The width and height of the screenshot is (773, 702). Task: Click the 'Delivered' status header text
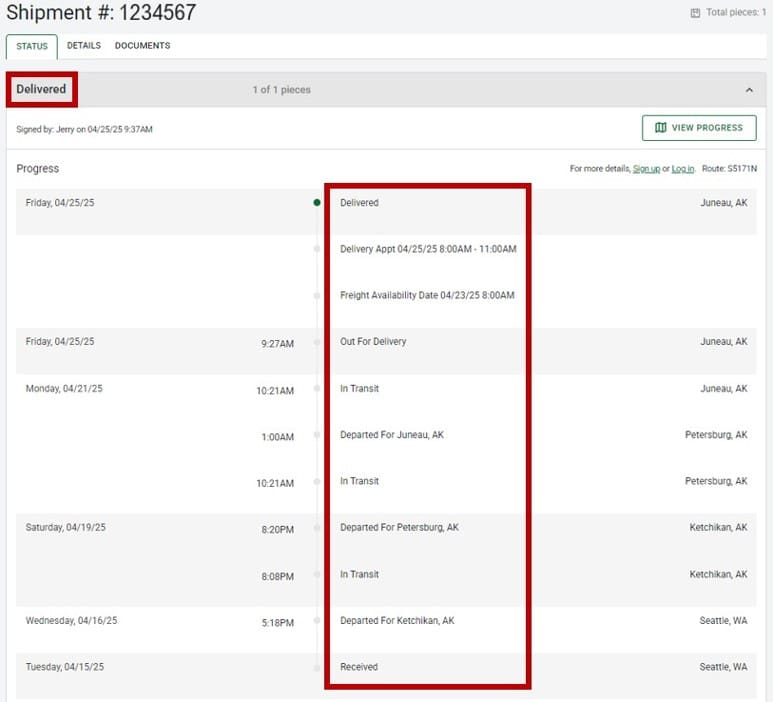pos(41,89)
